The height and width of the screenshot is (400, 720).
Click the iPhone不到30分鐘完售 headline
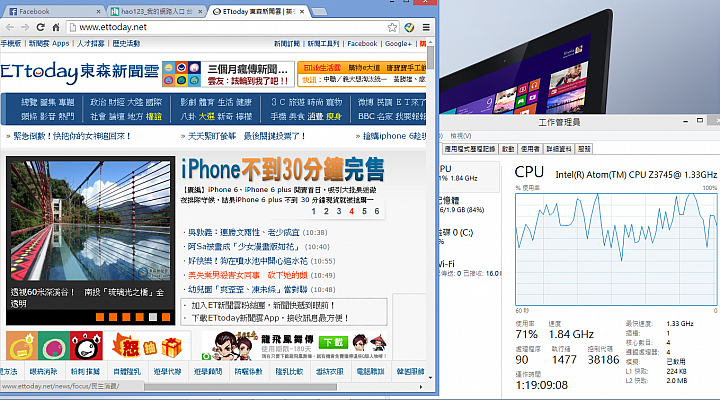coord(283,169)
